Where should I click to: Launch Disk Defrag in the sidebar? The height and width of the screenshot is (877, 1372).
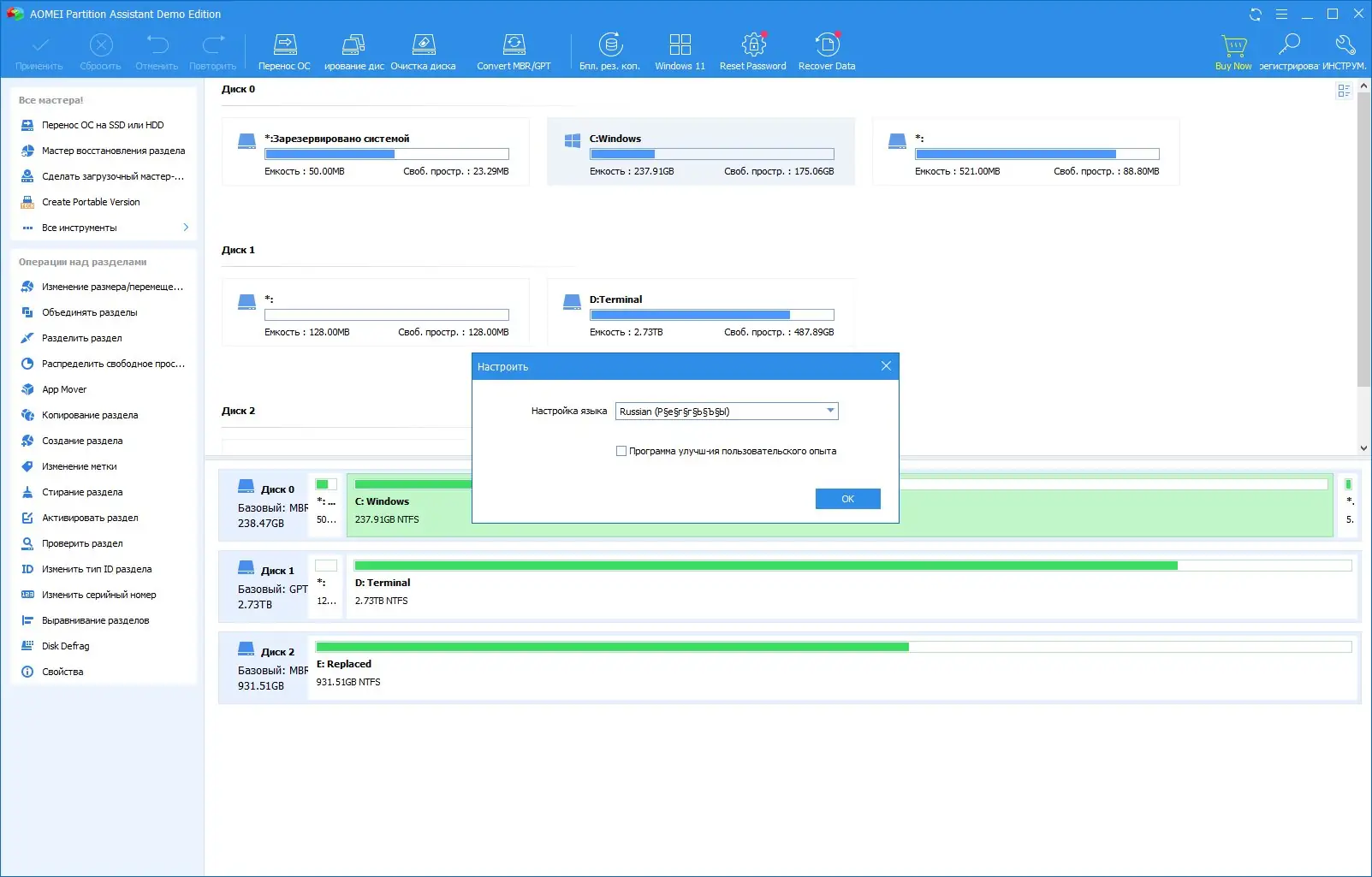point(66,646)
